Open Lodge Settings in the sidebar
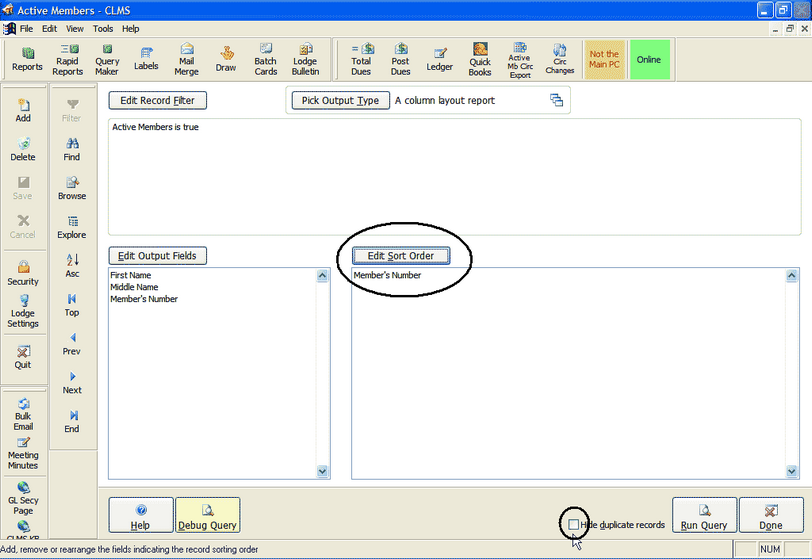 pyautogui.click(x=23, y=310)
